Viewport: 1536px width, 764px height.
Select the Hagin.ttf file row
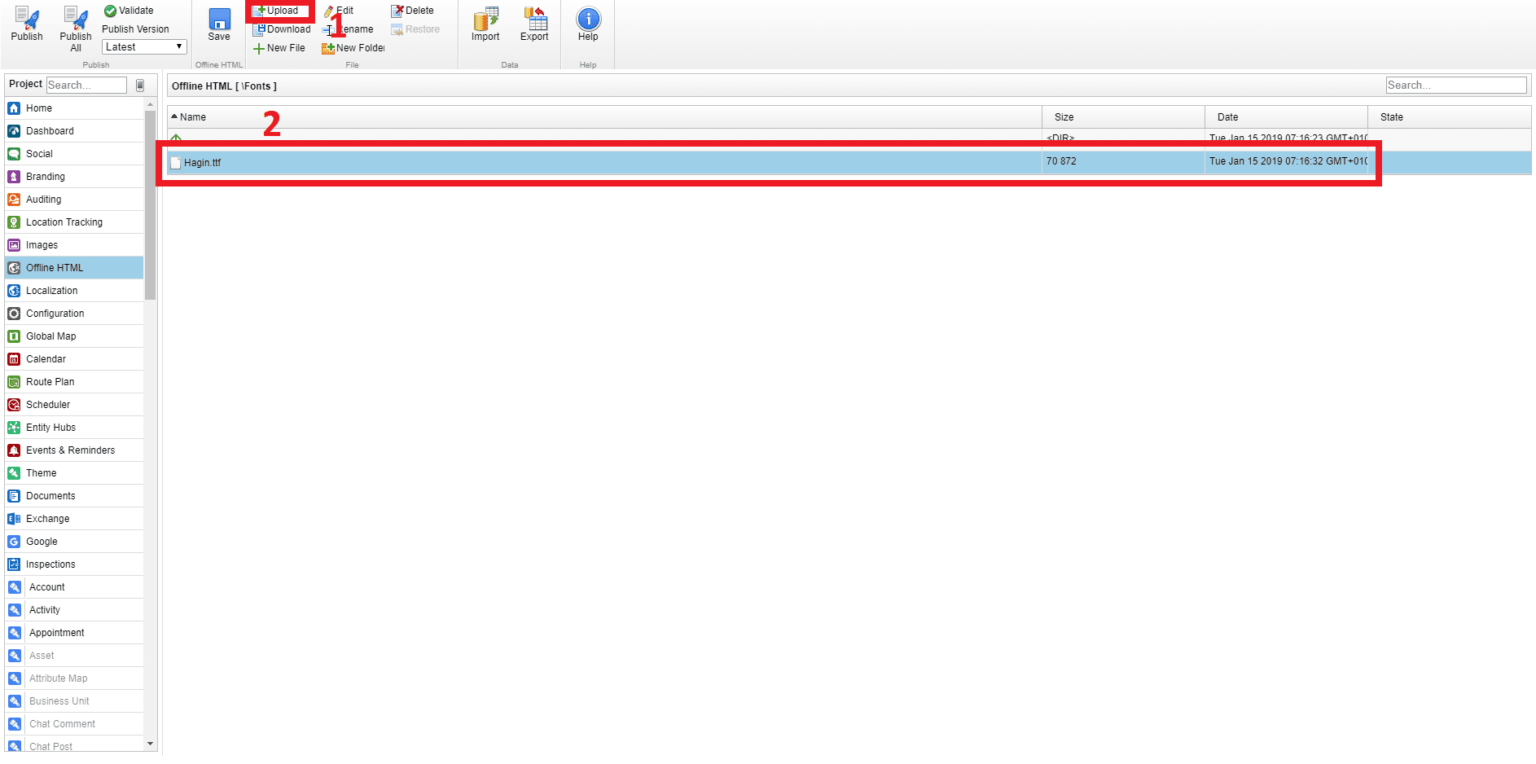[600, 162]
